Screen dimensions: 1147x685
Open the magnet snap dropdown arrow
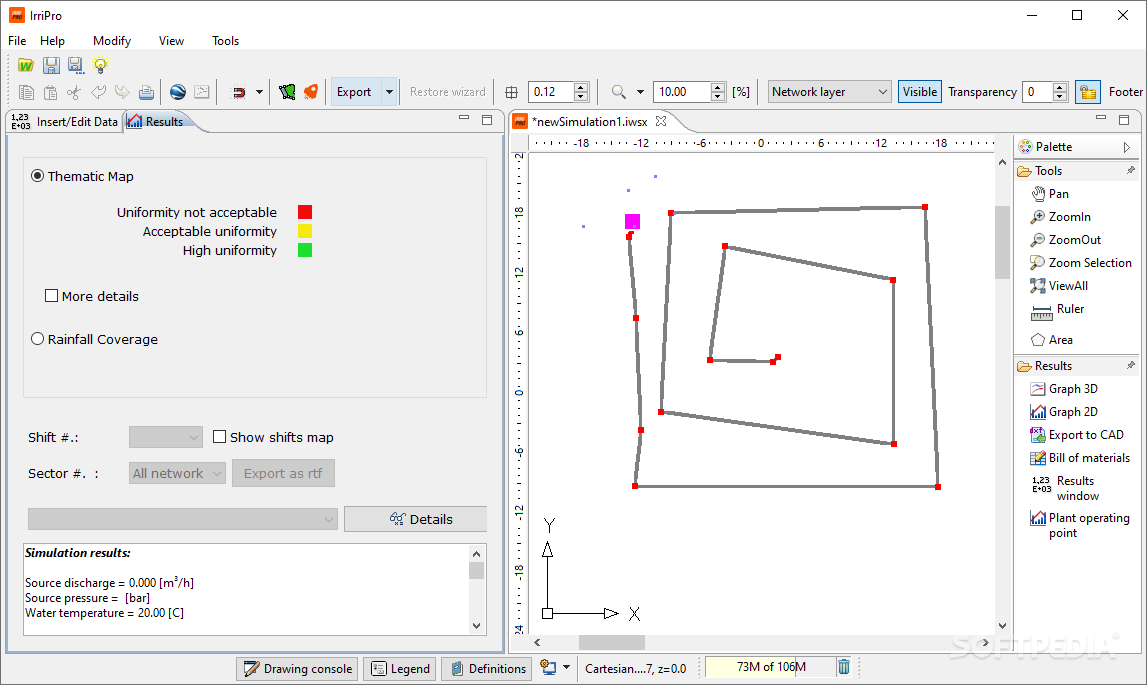pos(259,92)
